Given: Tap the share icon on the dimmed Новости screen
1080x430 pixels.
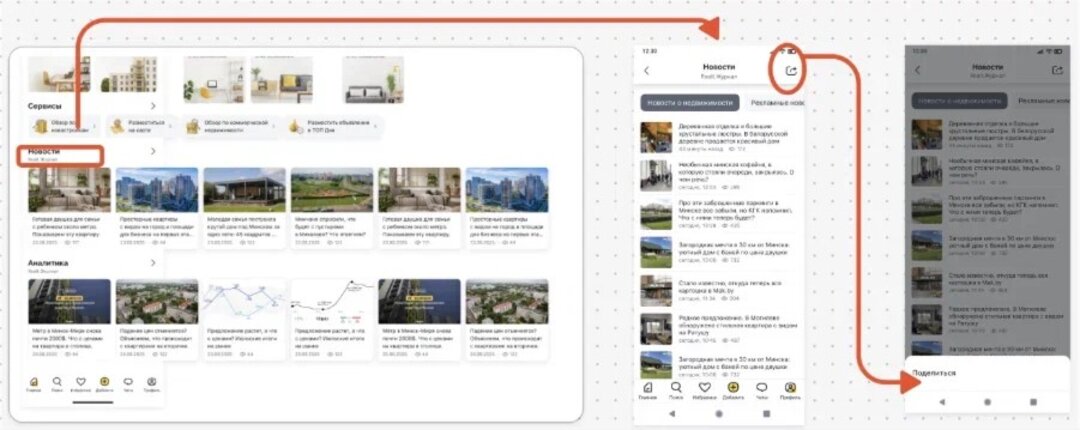Looking at the screenshot, I should pos(1058,70).
